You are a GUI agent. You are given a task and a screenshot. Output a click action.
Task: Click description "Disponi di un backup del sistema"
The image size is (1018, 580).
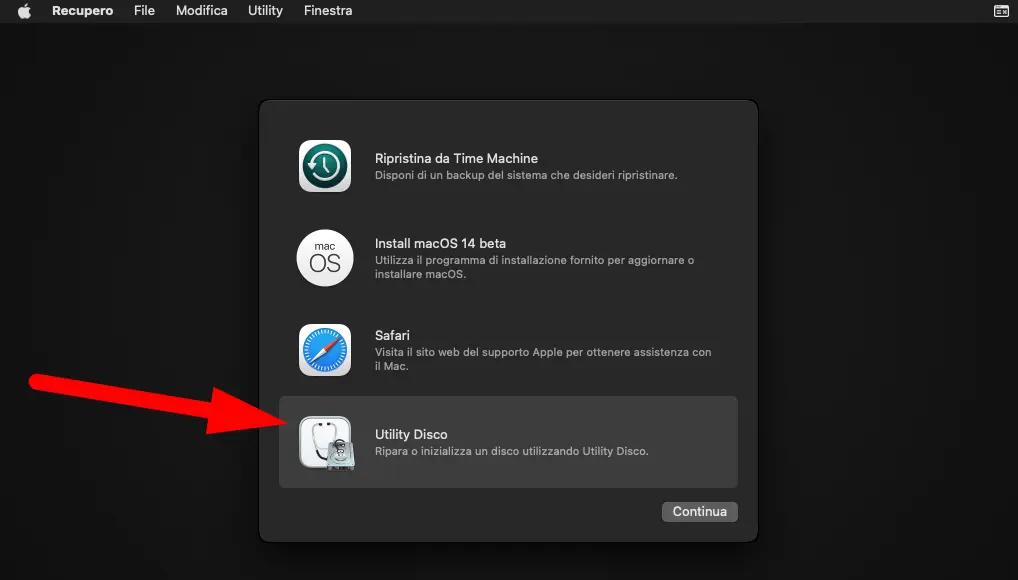click(x=526, y=175)
